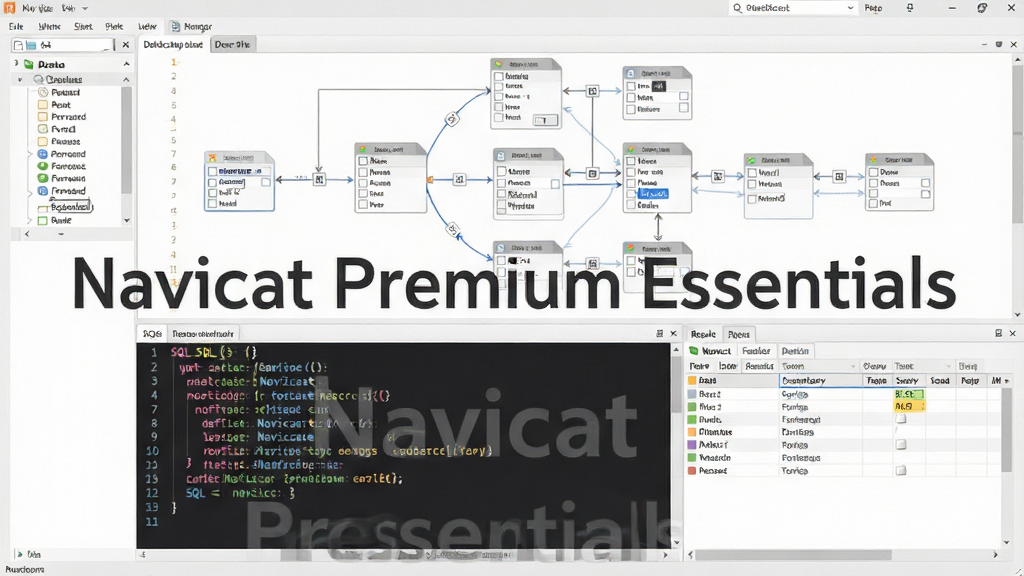Open the third menu in the menu bar
The image size is (1024, 576).
[x=83, y=27]
